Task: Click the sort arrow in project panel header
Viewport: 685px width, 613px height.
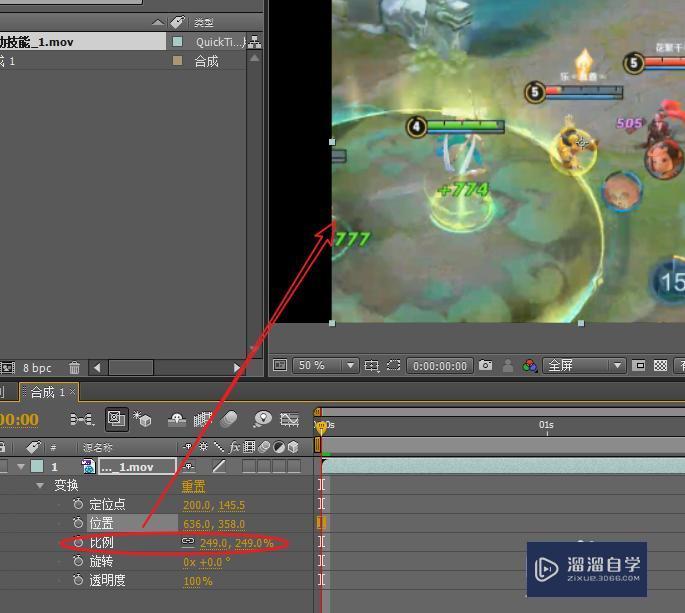Action: (158, 22)
